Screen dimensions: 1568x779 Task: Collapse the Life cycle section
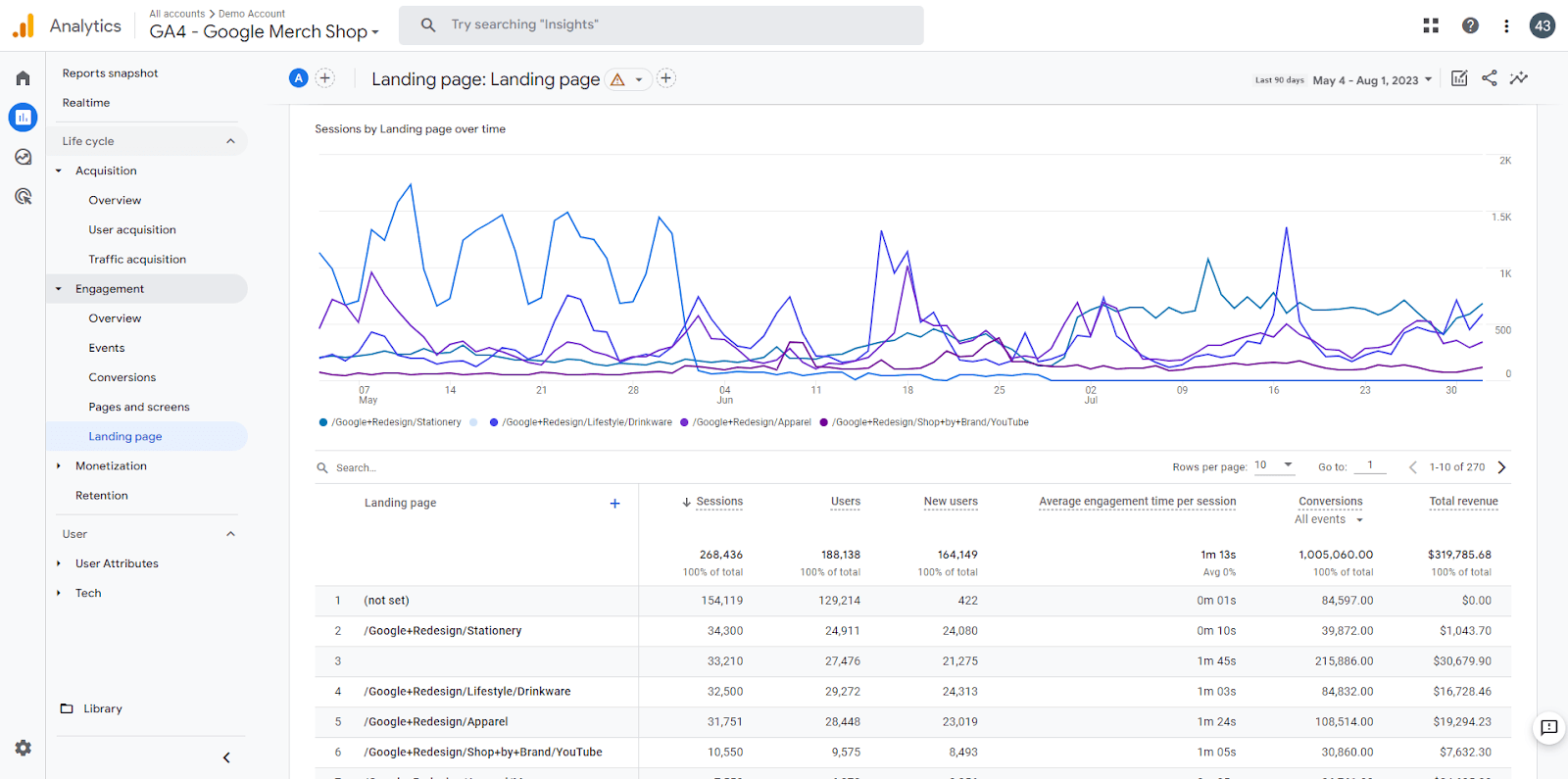click(x=230, y=141)
